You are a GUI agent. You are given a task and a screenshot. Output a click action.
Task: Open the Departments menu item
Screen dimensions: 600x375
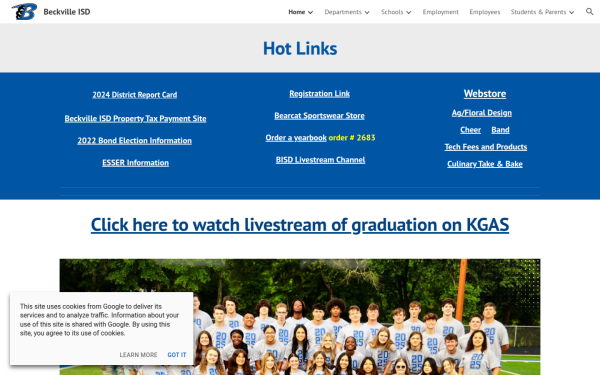coord(343,12)
